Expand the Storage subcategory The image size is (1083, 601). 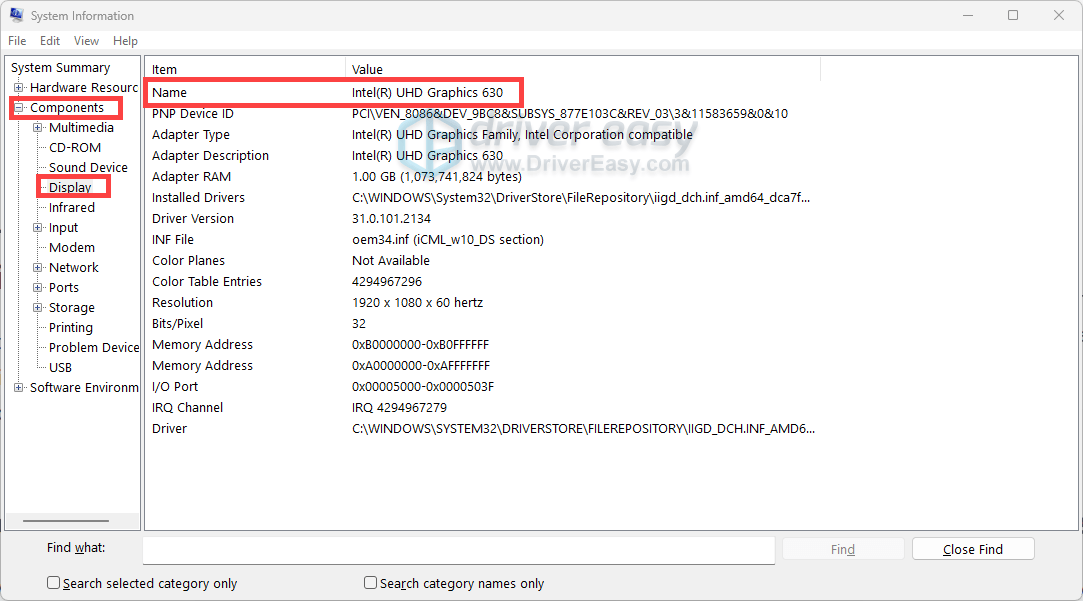(38, 308)
